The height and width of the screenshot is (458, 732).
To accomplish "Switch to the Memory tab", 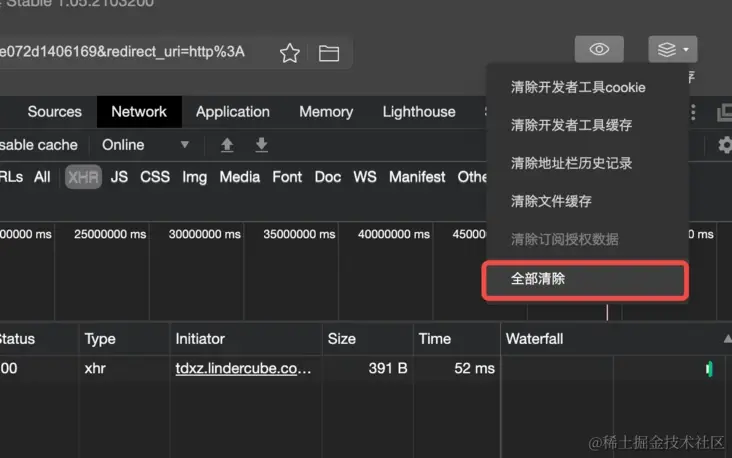I will click(x=326, y=112).
